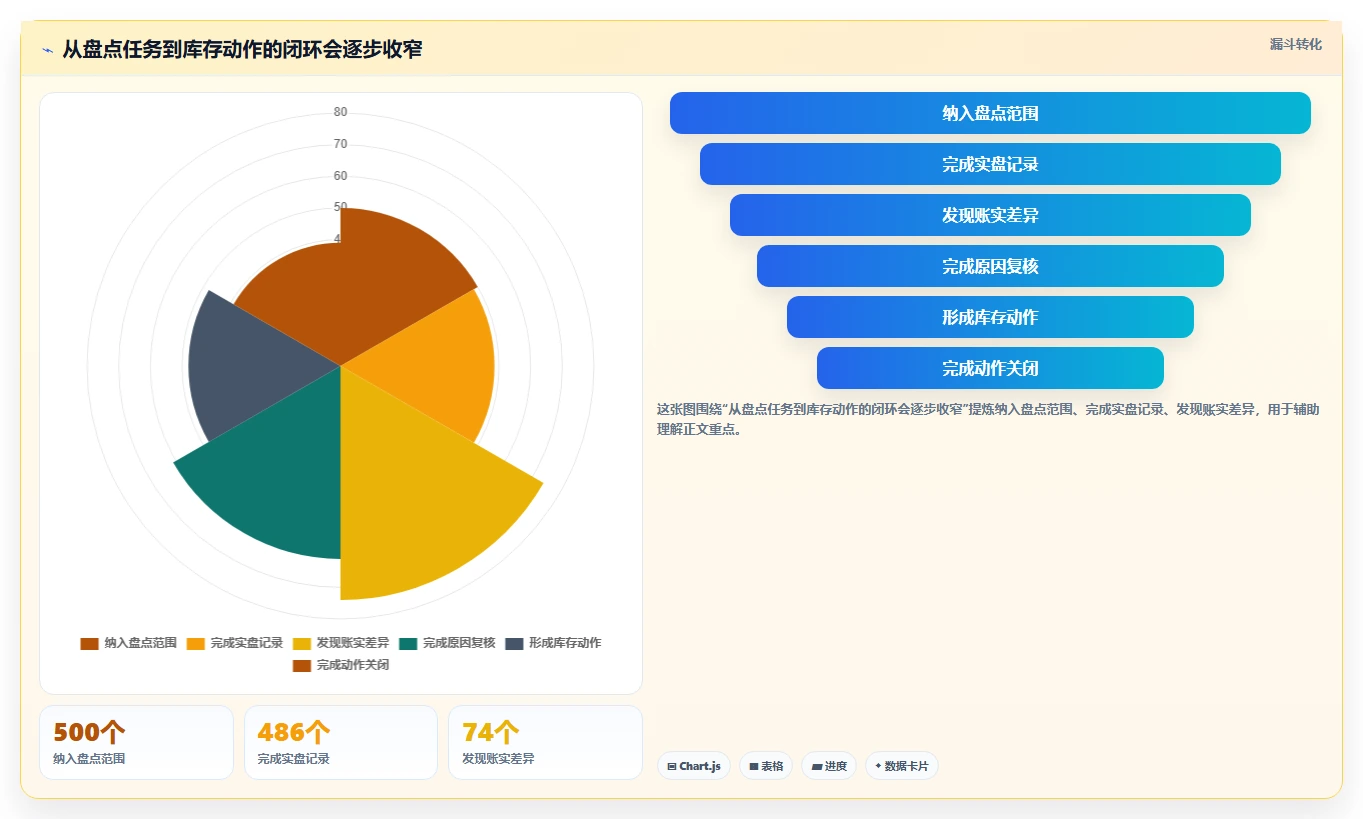Toggle the 纳入盘点范围 legend swatch in the chart
The height and width of the screenshot is (819, 1363).
pyautogui.click(x=90, y=643)
